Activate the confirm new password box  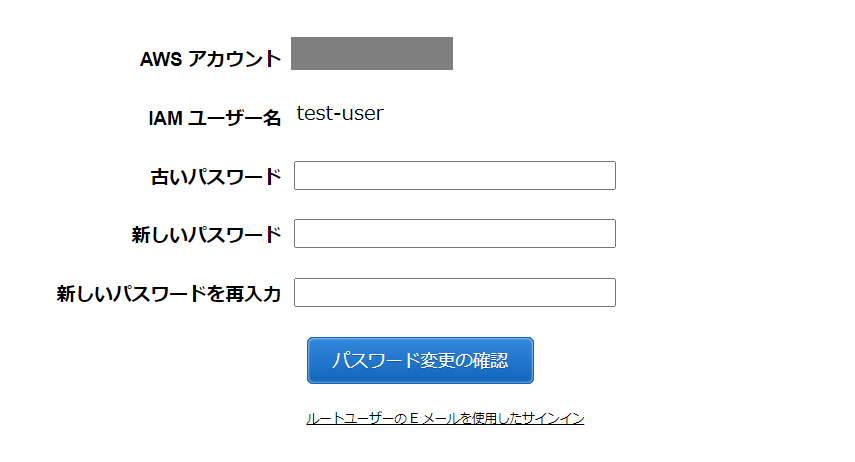click(454, 293)
